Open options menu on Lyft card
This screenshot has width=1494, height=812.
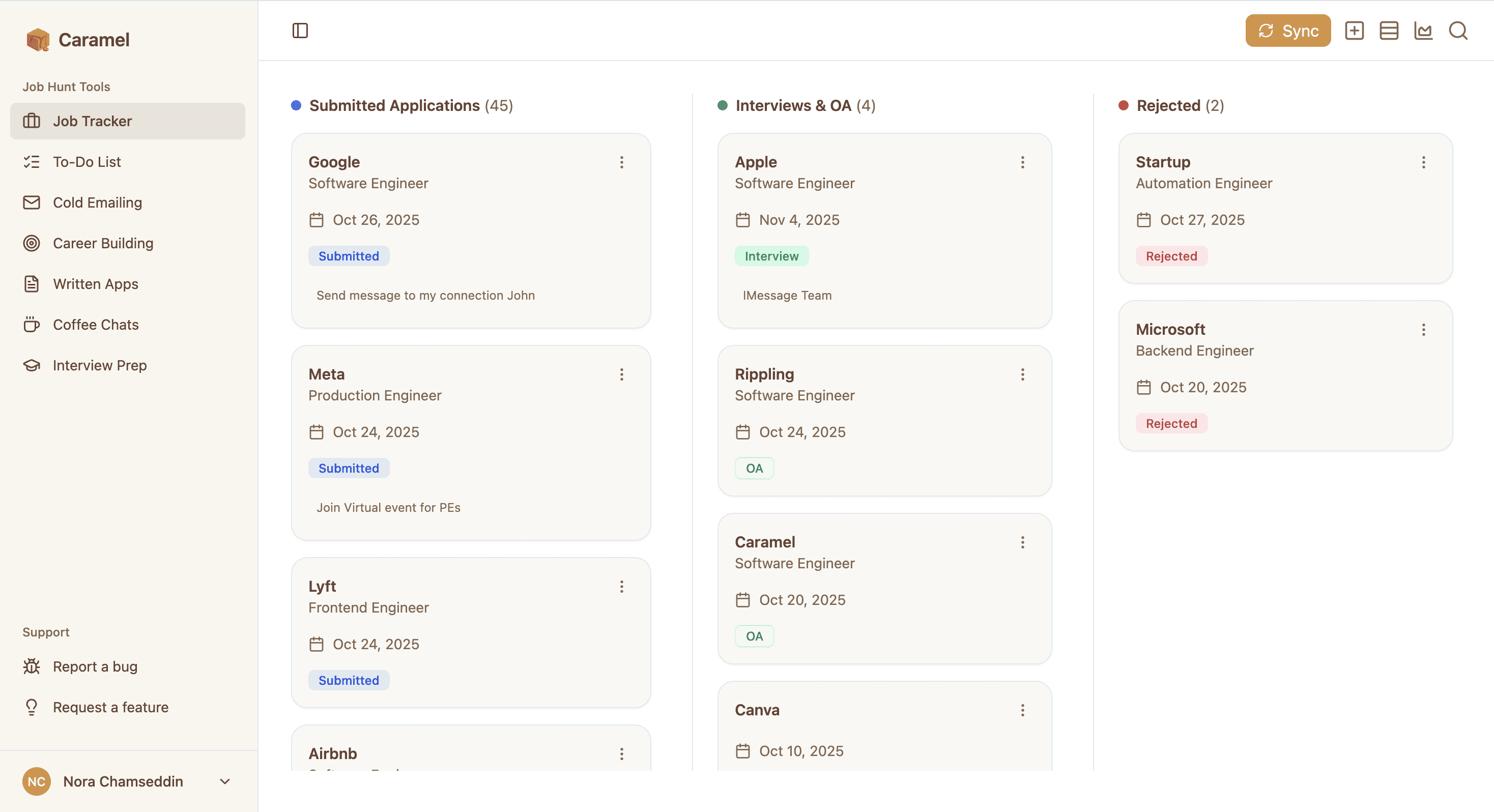coord(622,587)
